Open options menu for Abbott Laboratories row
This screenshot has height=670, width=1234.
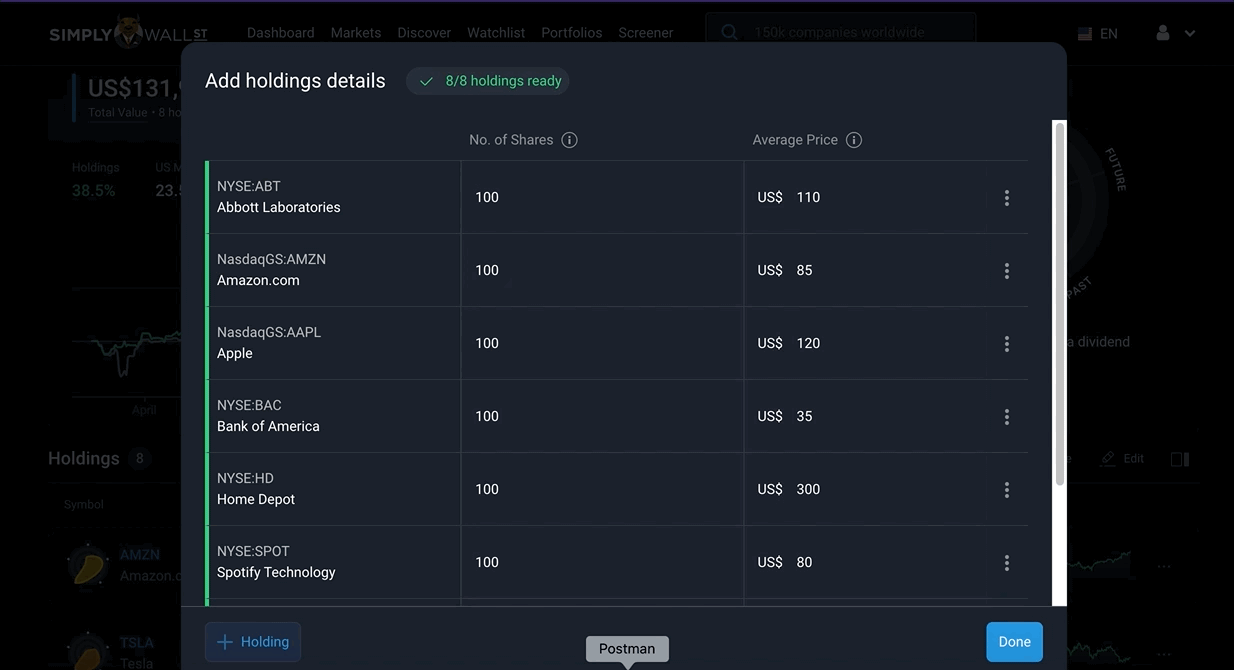coord(1007,198)
